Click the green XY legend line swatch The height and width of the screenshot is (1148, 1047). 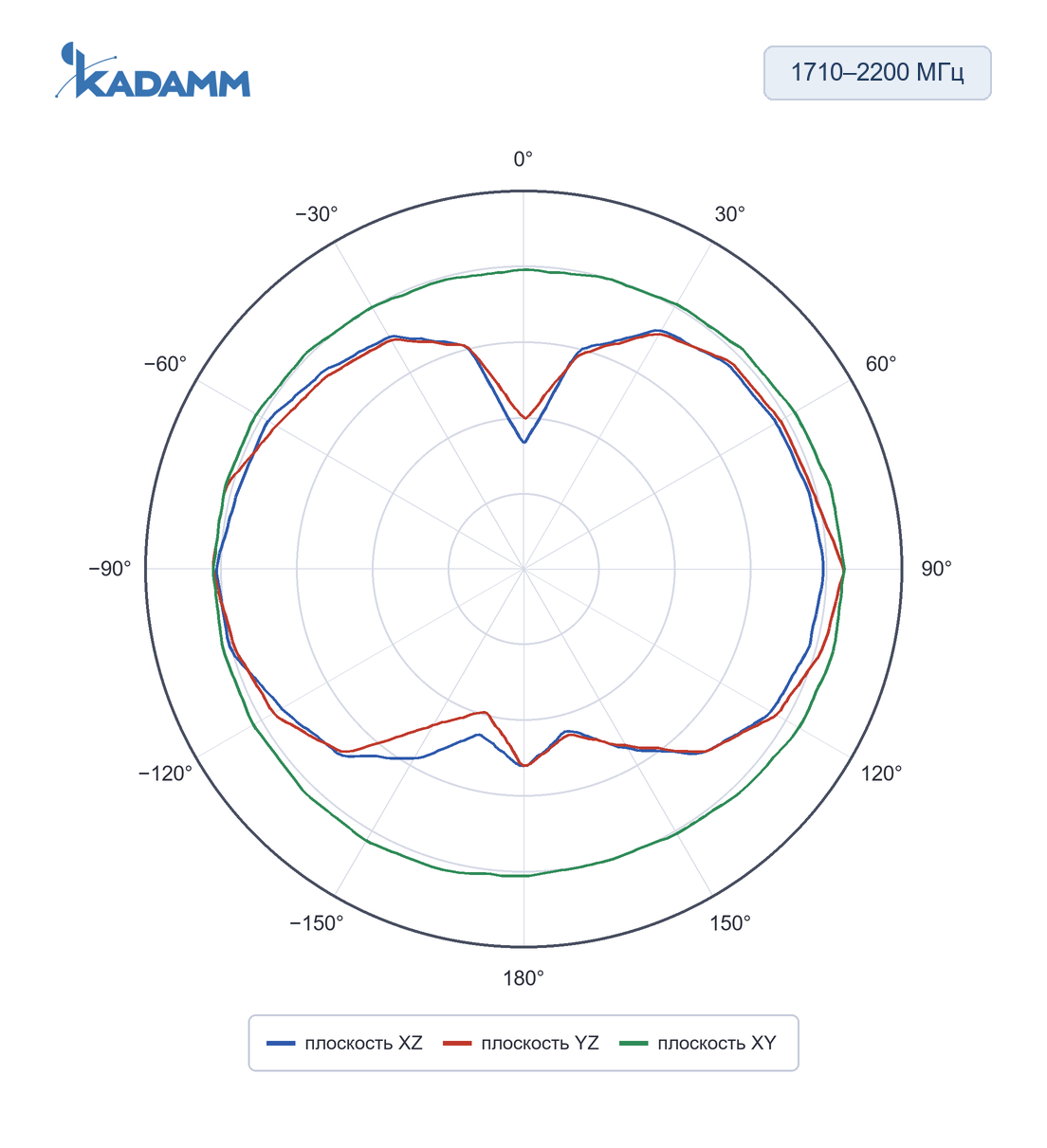[634, 1044]
